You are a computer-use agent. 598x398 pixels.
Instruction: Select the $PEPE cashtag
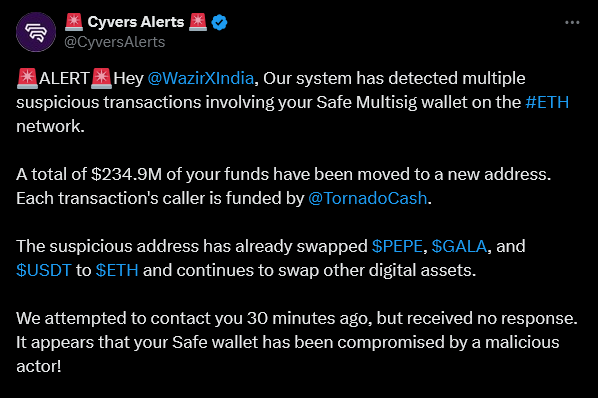coord(397,246)
